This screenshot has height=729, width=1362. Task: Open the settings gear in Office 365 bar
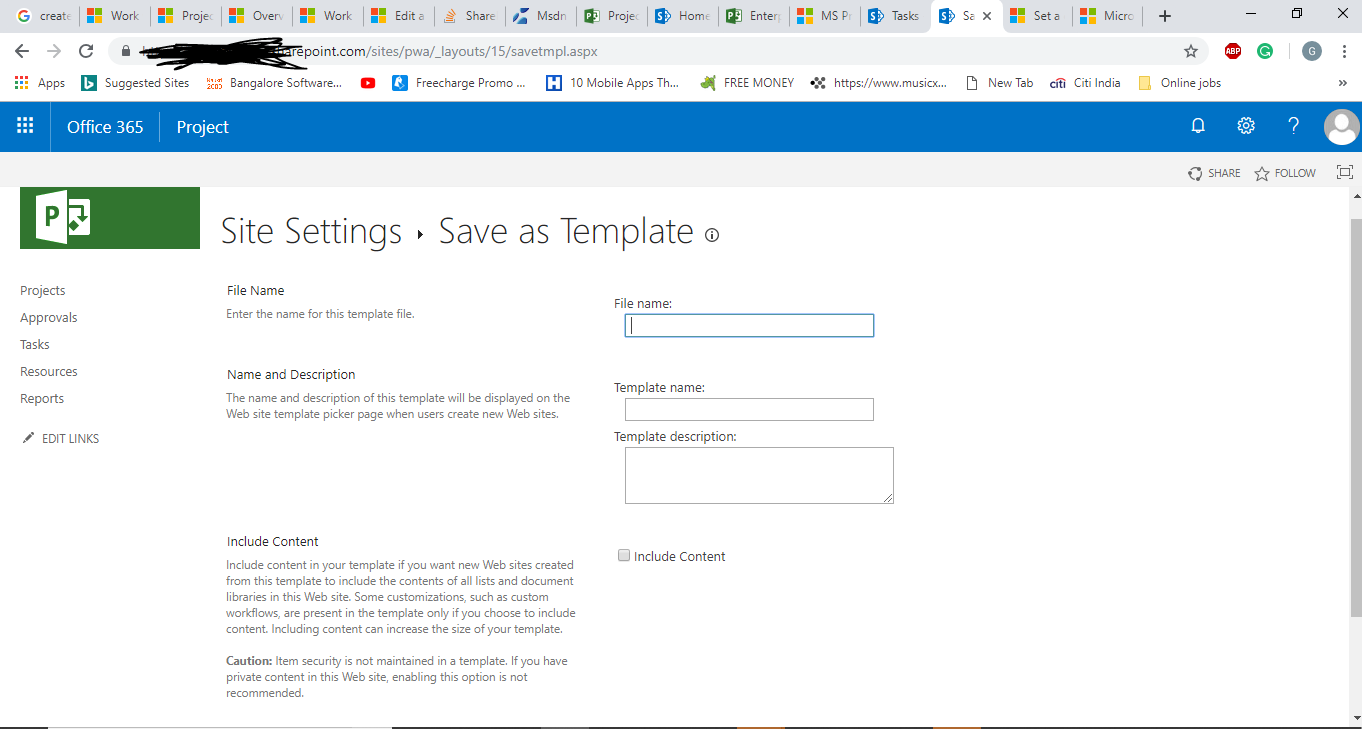(x=1245, y=126)
